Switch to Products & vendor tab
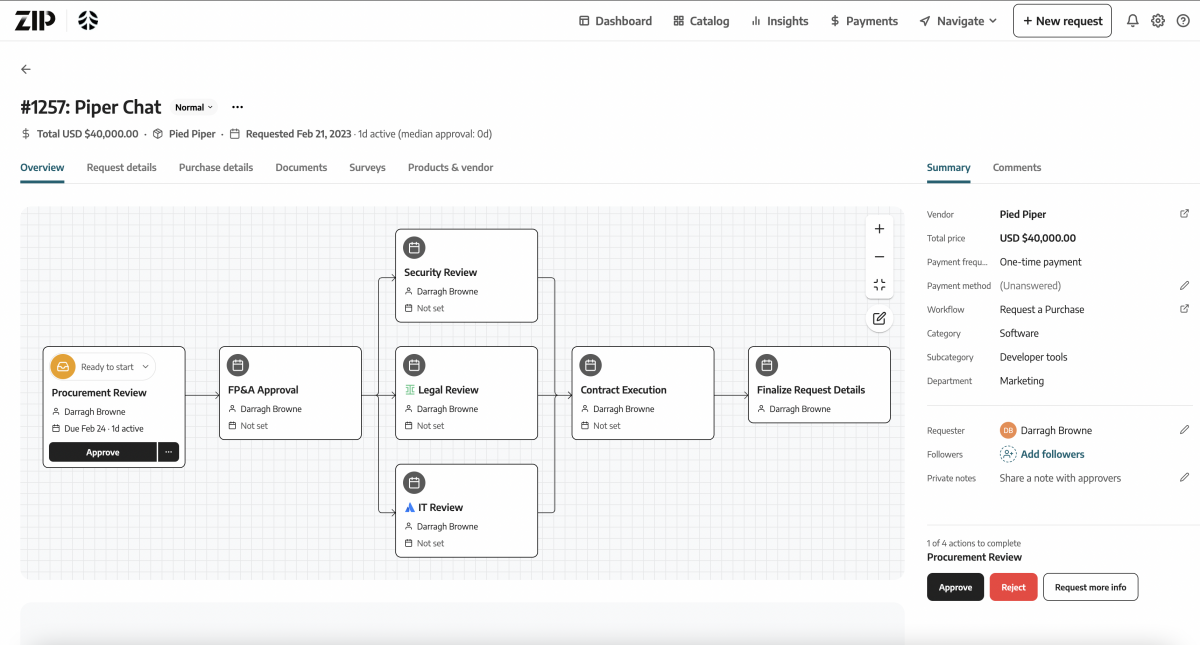Image resolution: width=1200 pixels, height=645 pixels. (451, 168)
